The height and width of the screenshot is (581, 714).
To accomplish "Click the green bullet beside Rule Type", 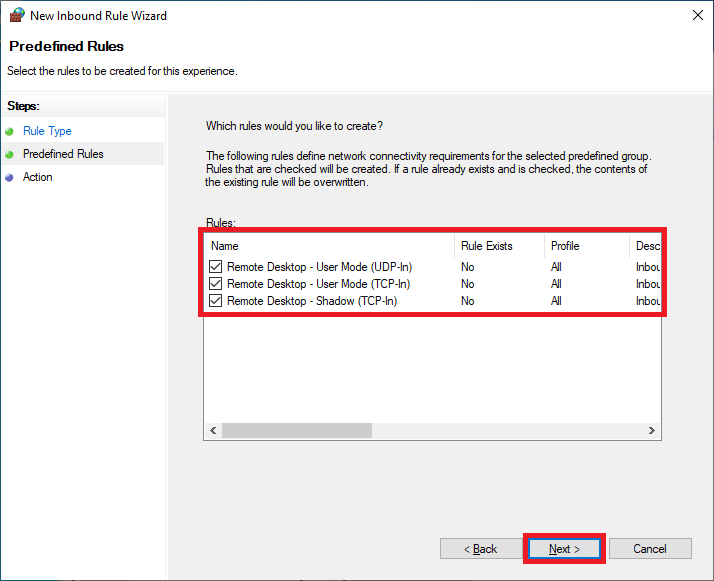I will coord(10,132).
